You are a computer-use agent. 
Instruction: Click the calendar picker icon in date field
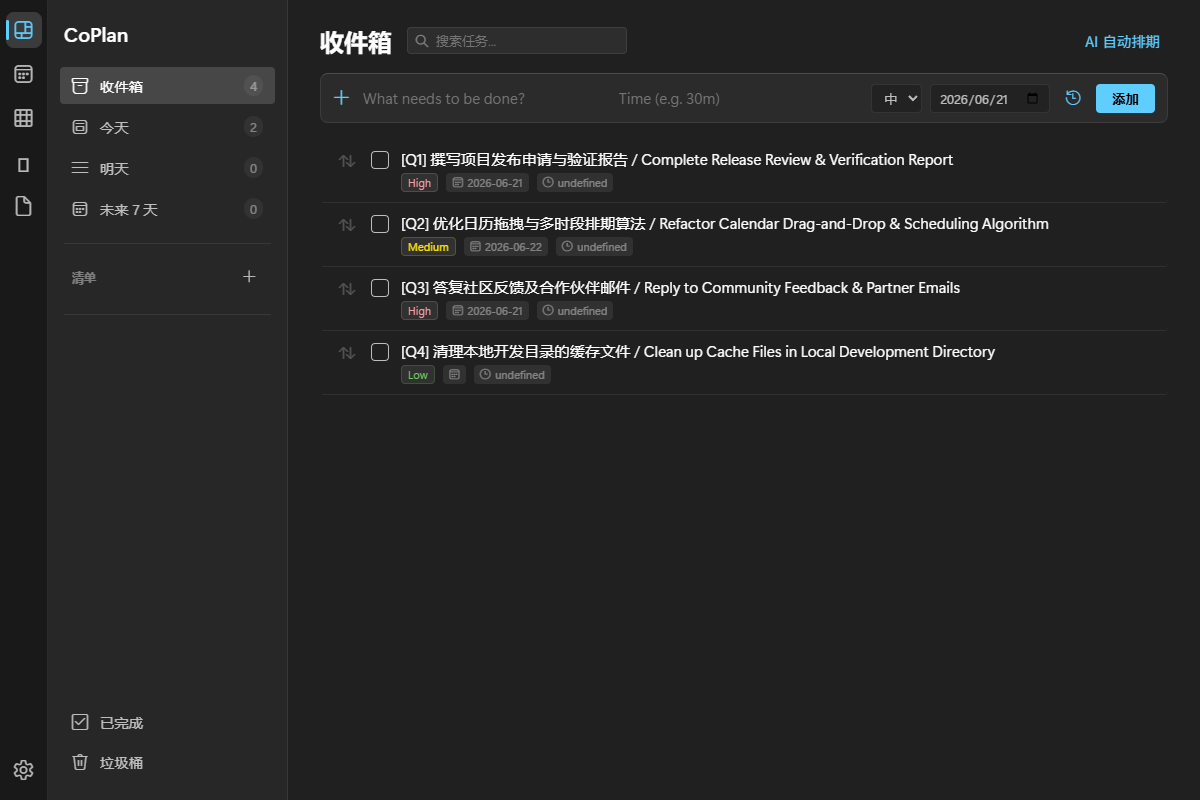tap(1033, 99)
